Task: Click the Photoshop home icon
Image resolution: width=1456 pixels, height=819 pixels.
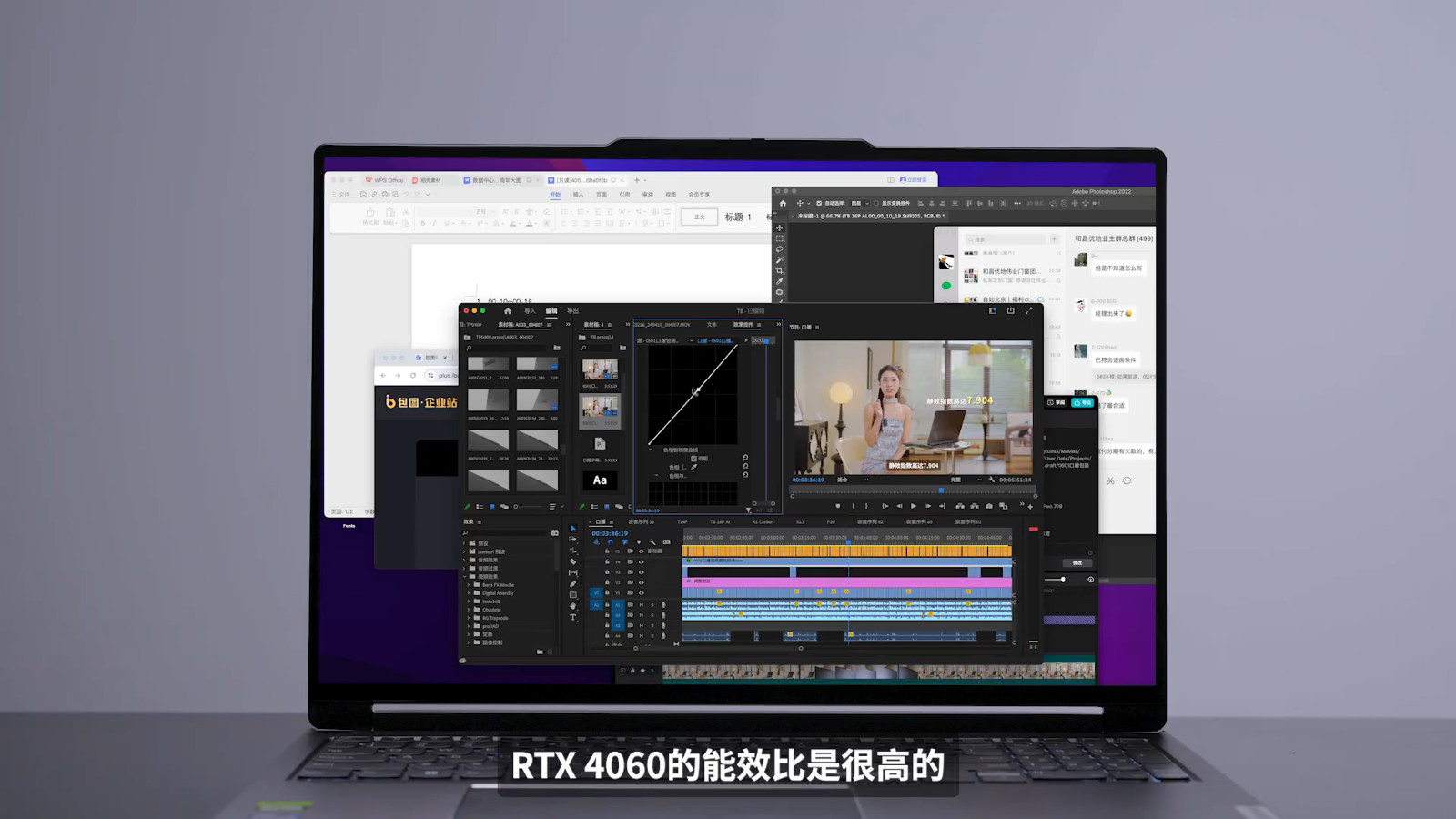Action: 783,203
